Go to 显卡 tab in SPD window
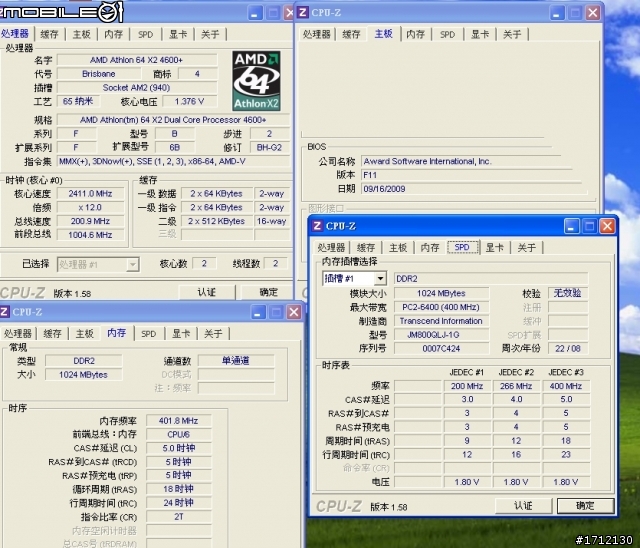This screenshot has height=548, width=640. pyautogui.click(x=495, y=247)
